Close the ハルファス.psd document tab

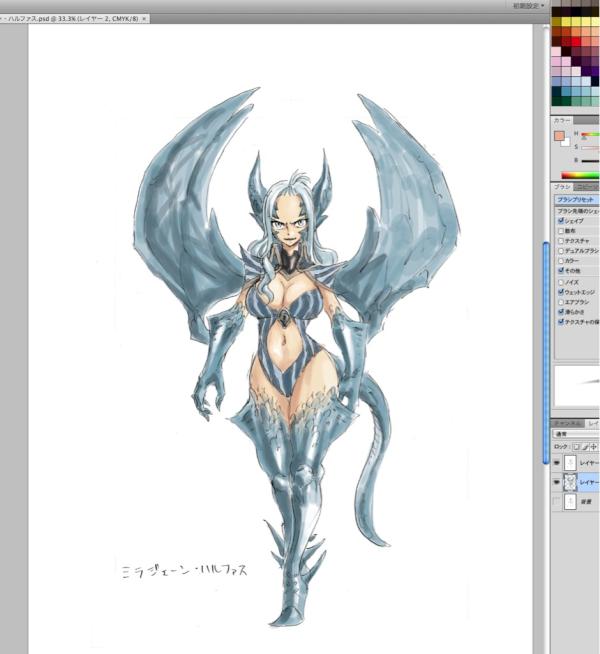tap(144, 19)
